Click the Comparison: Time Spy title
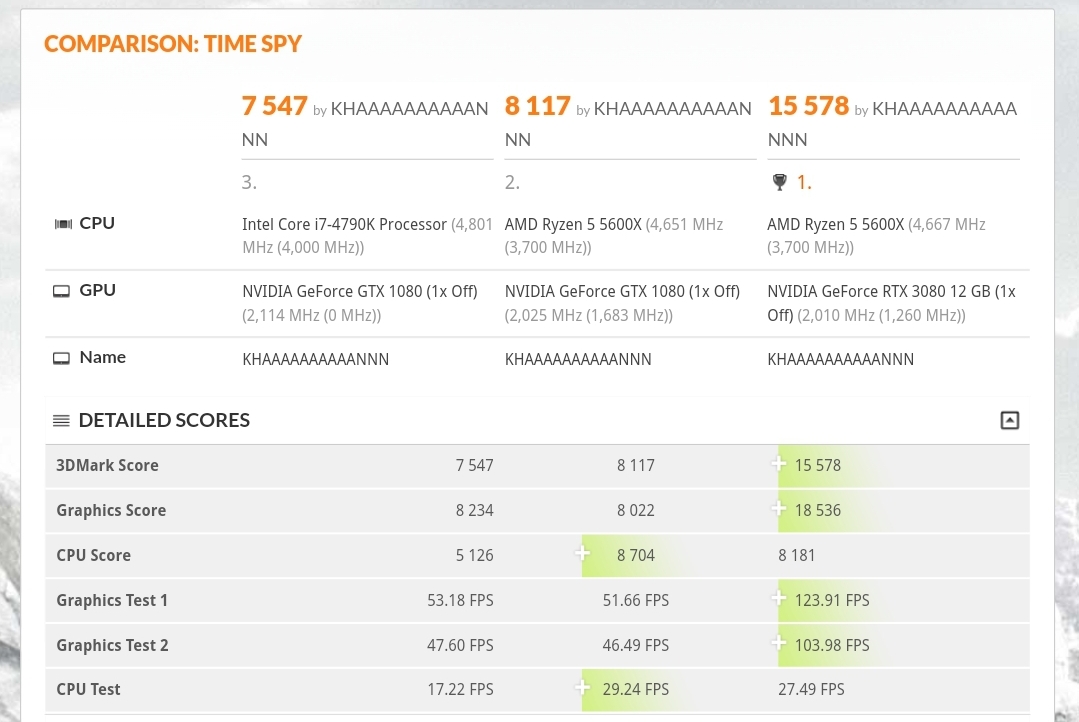Viewport: 1079px width, 722px height. 173,44
